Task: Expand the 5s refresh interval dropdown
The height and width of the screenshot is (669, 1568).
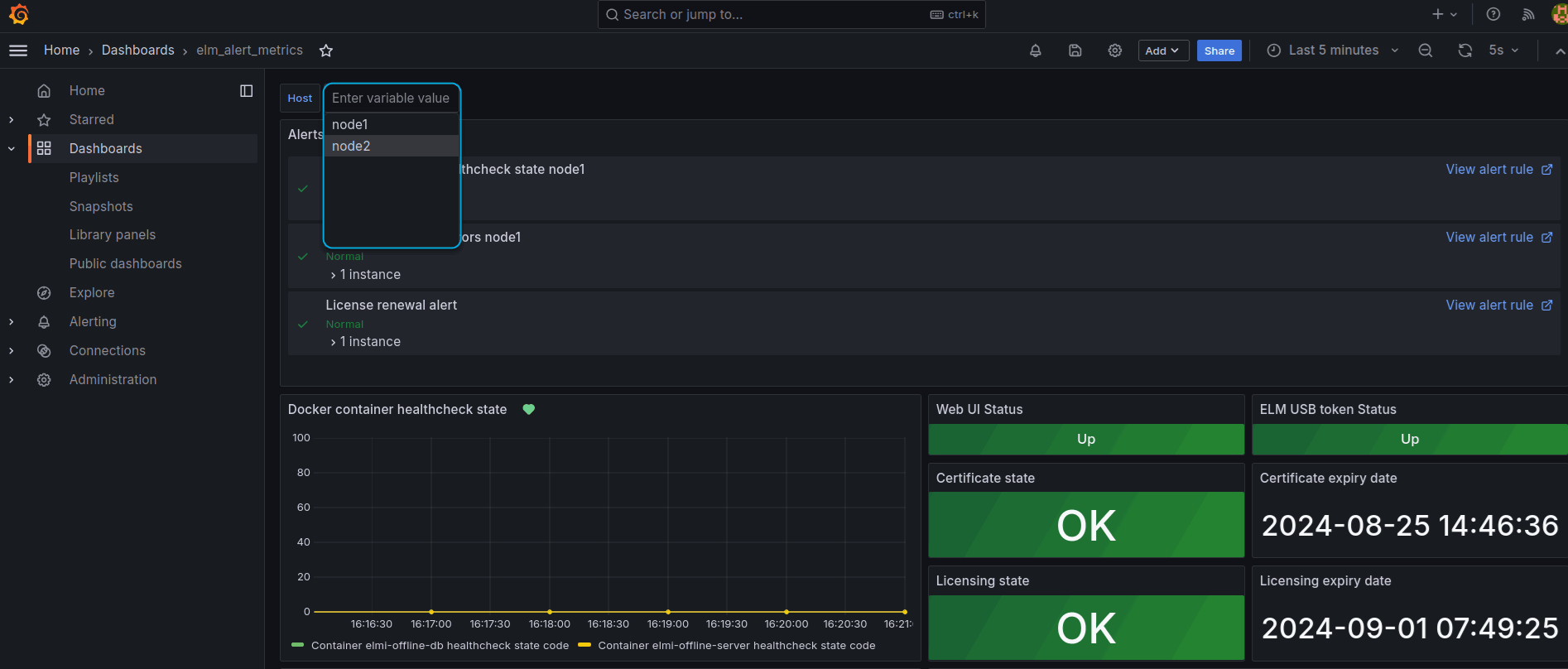Action: pos(1504,51)
